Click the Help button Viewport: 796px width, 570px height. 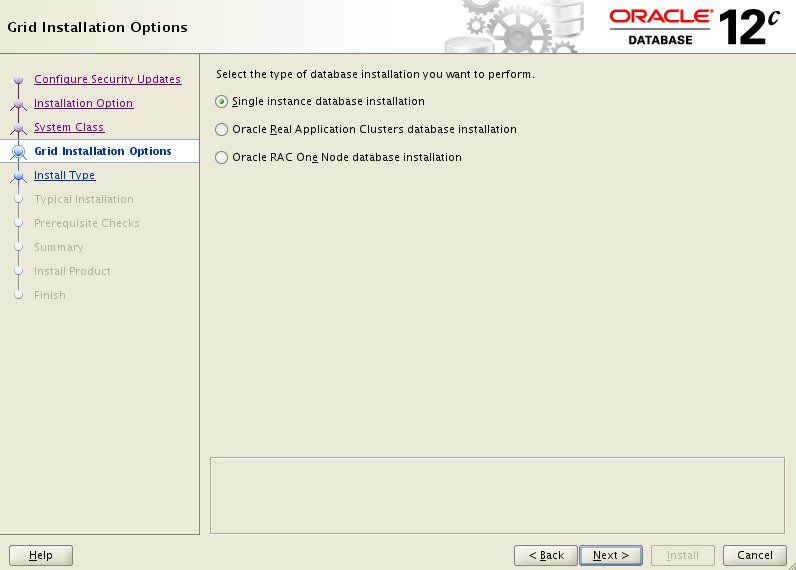pos(41,555)
